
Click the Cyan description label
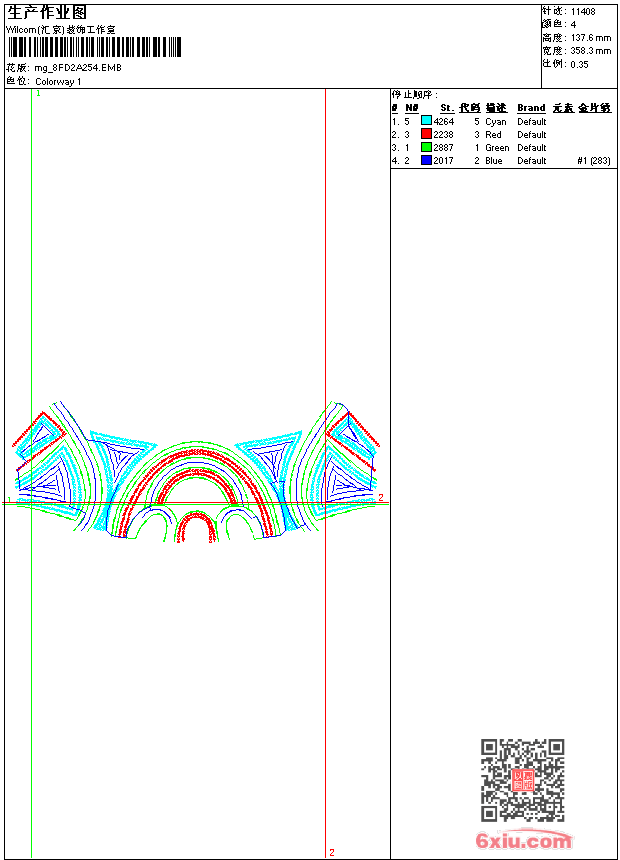(x=495, y=122)
